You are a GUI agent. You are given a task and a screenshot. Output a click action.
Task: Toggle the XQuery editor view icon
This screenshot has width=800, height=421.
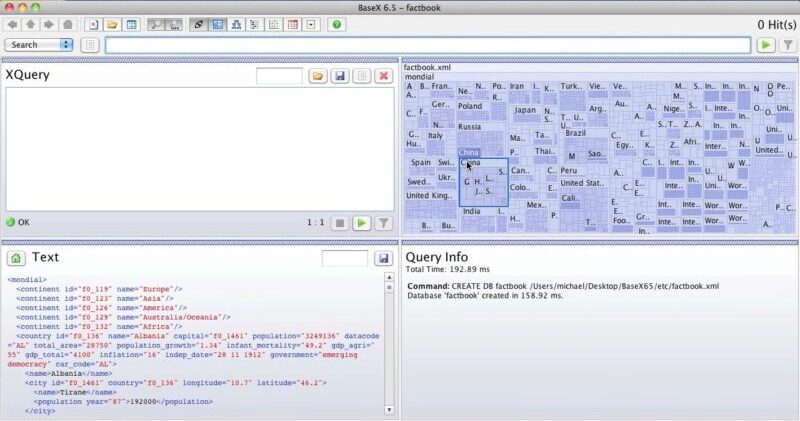[198, 24]
